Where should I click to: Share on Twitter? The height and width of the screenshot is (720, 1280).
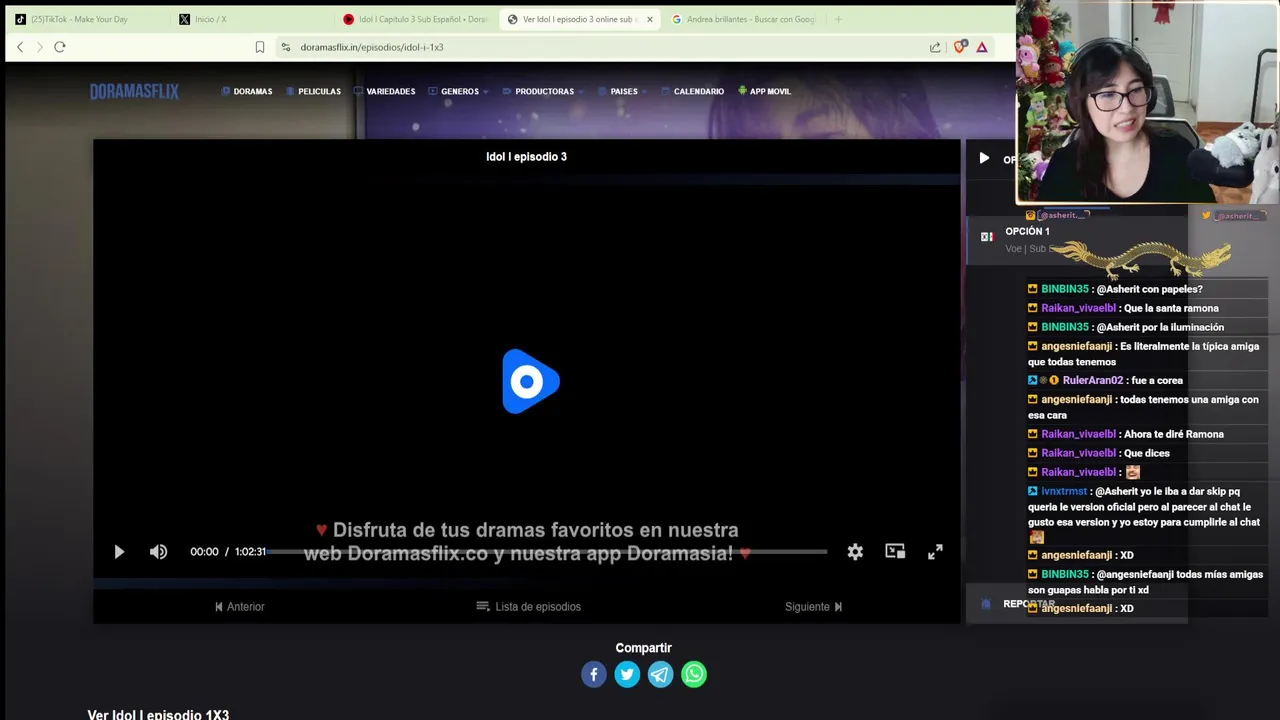tap(627, 674)
